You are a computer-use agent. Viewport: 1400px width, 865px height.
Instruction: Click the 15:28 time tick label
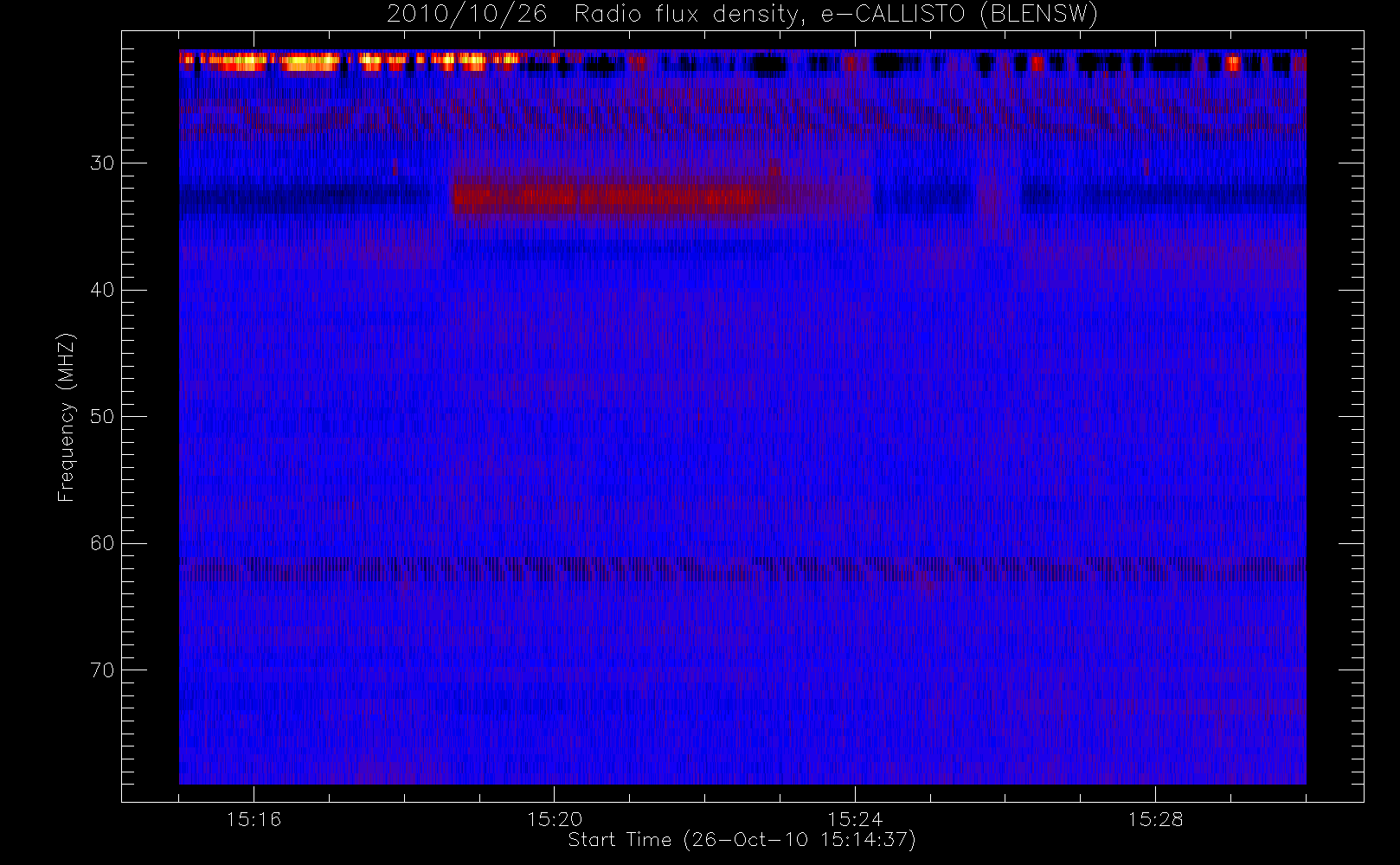[1155, 819]
